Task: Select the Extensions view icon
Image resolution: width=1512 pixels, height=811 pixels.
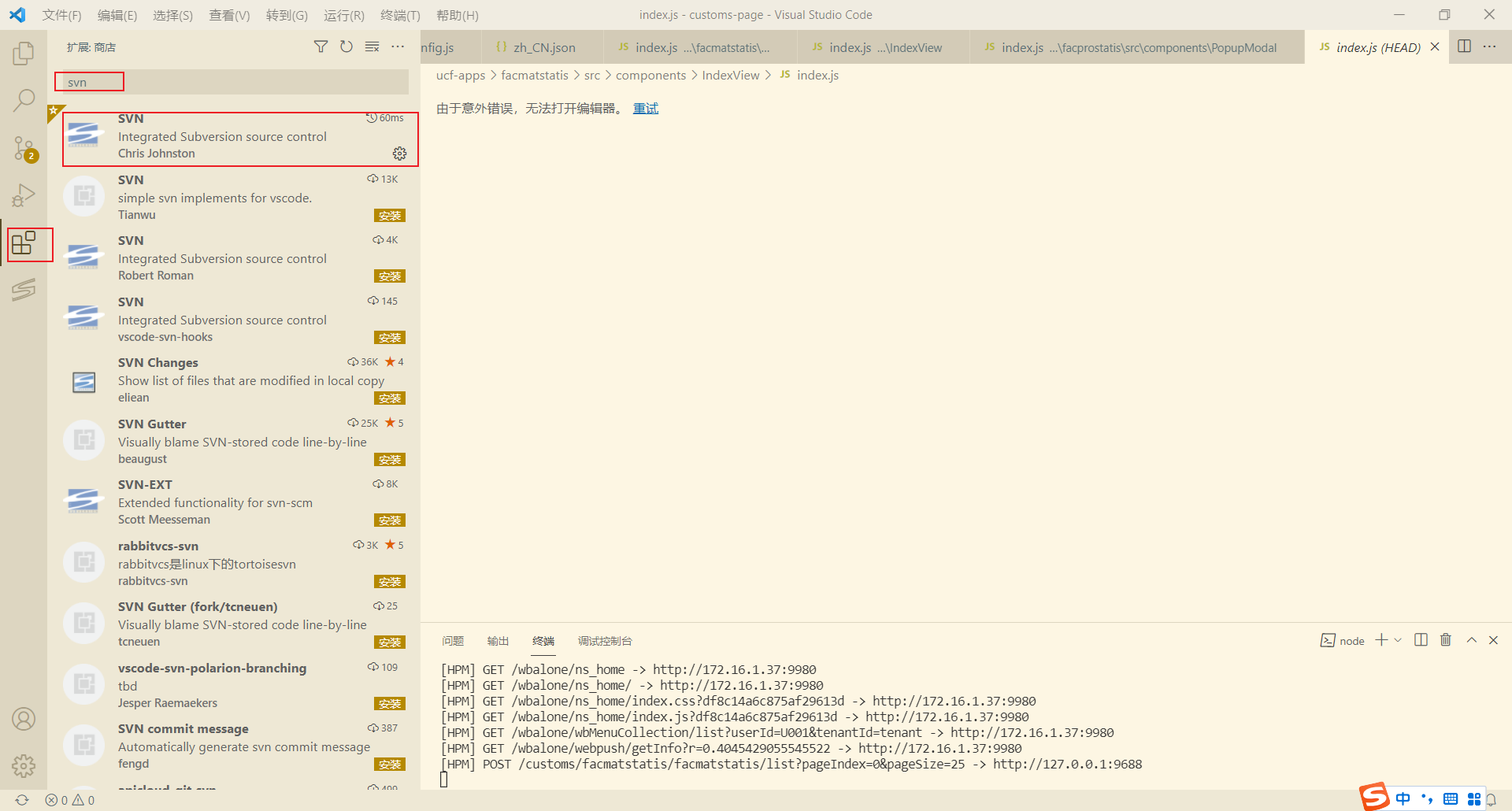Action: 24,243
